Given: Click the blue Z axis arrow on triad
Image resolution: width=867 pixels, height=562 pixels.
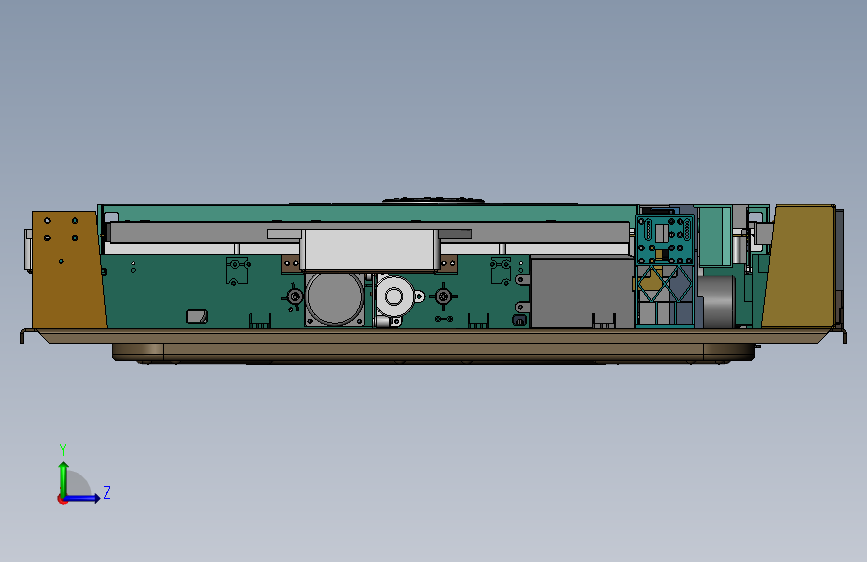Looking at the screenshot, I should tap(83, 498).
